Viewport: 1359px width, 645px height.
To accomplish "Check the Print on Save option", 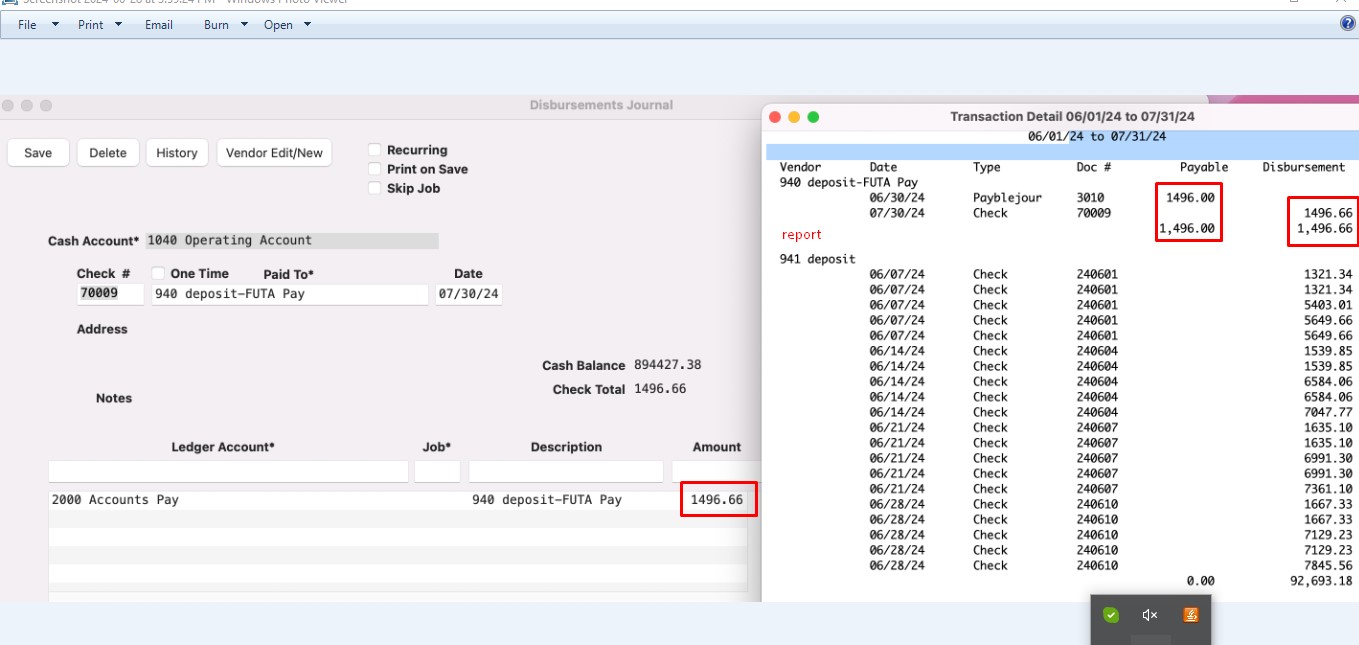I will 376,169.
